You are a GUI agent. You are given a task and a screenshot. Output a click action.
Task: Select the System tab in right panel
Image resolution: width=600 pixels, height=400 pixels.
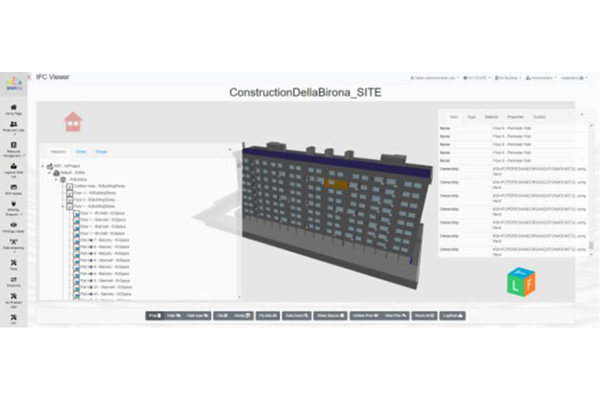(540, 117)
